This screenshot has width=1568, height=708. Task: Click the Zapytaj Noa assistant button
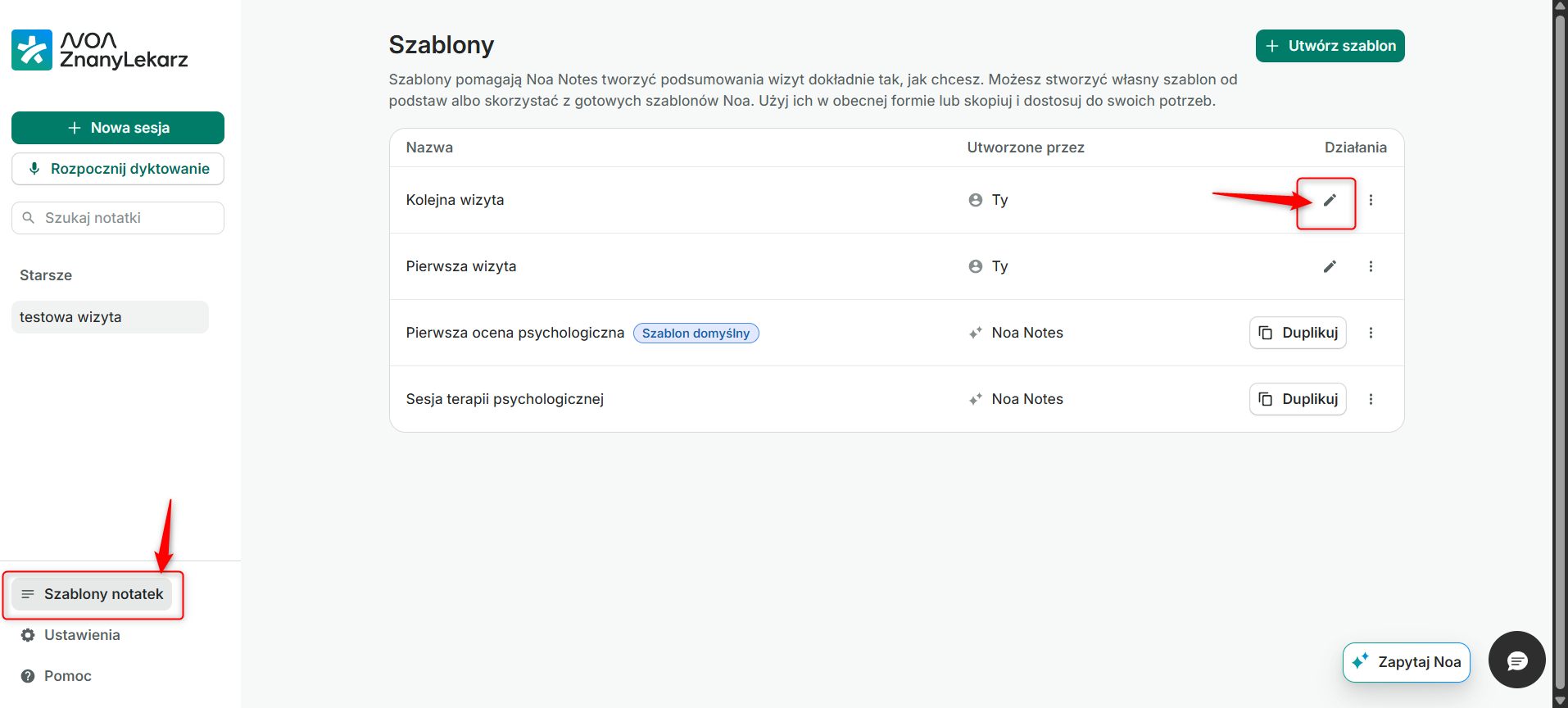pyautogui.click(x=1406, y=662)
